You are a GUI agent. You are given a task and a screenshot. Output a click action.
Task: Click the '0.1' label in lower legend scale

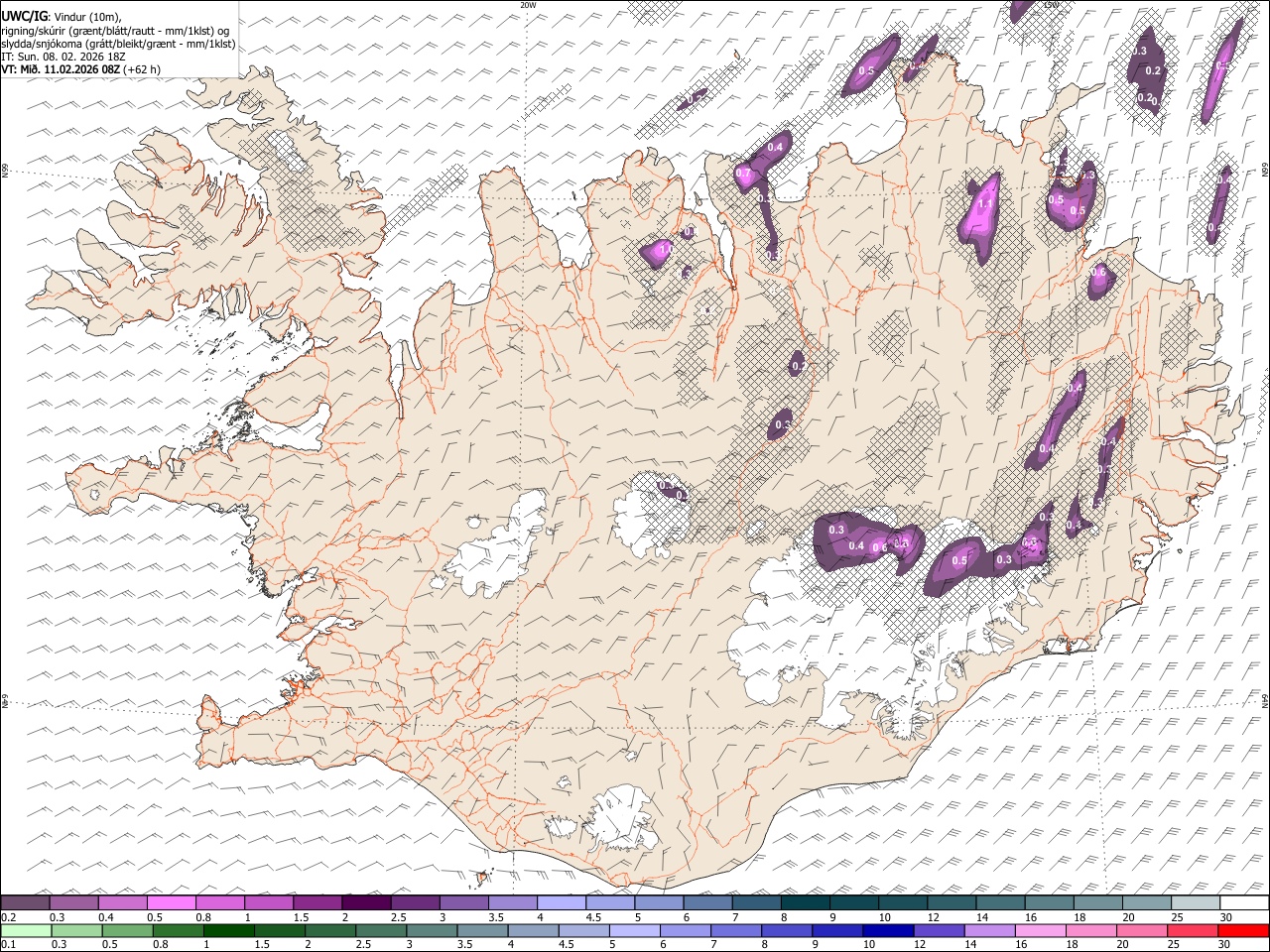(x=9, y=945)
